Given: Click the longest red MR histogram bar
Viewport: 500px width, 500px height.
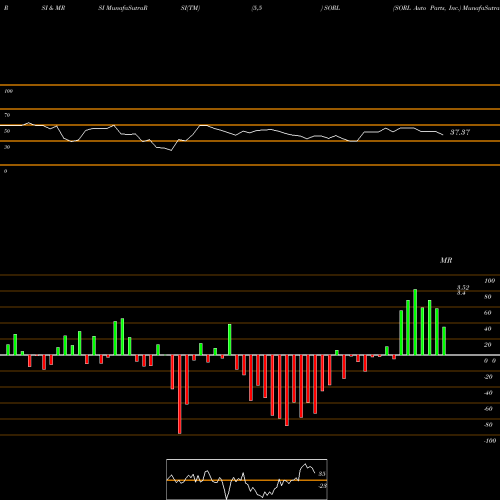Looking at the screenshot, I should click(x=180, y=394).
